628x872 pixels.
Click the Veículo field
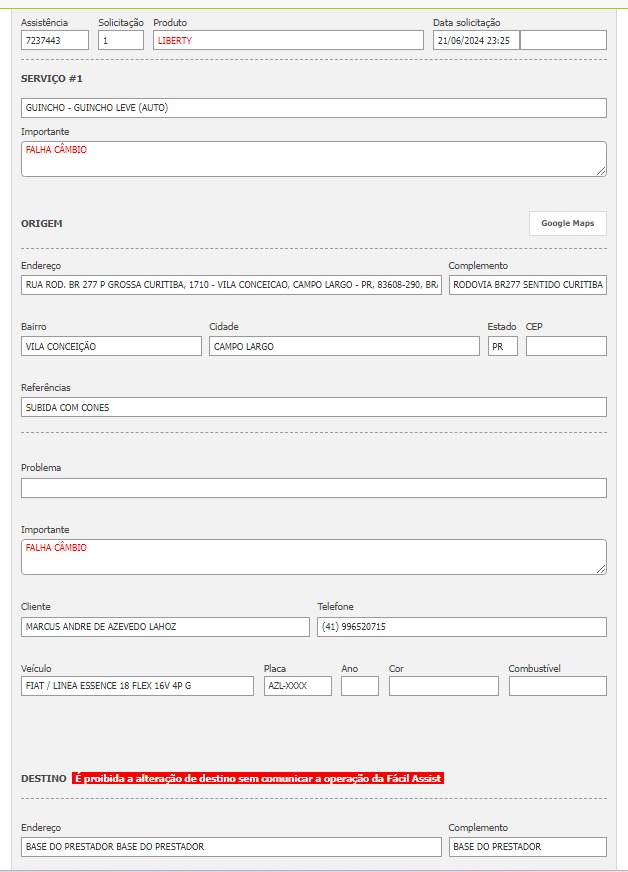click(x=137, y=686)
